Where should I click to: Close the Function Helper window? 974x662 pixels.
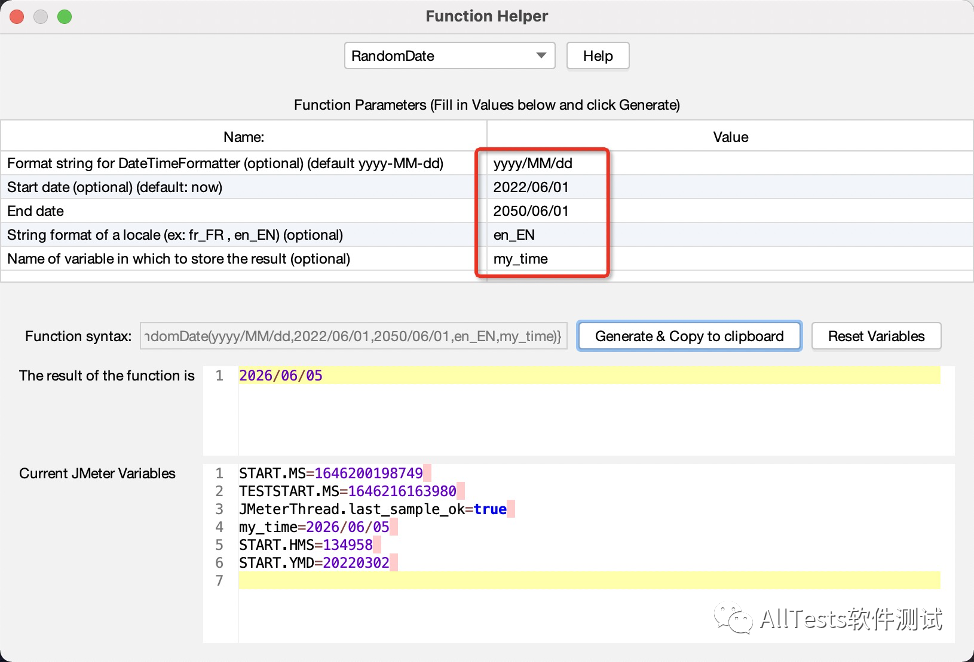pos(17,17)
